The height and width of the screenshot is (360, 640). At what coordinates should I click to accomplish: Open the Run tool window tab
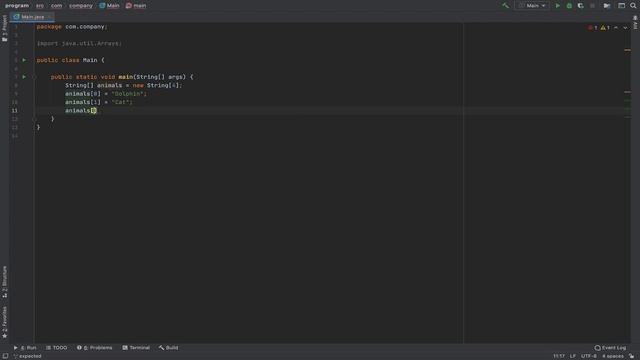click(25, 348)
